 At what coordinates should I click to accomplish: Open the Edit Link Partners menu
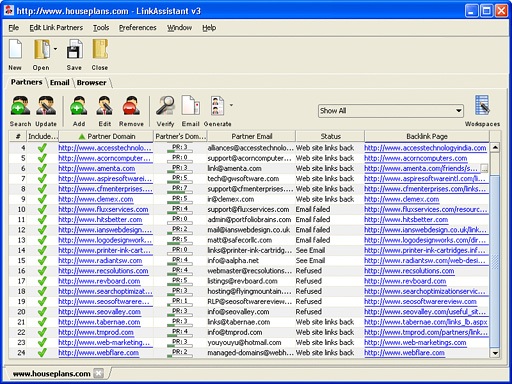click(x=56, y=28)
